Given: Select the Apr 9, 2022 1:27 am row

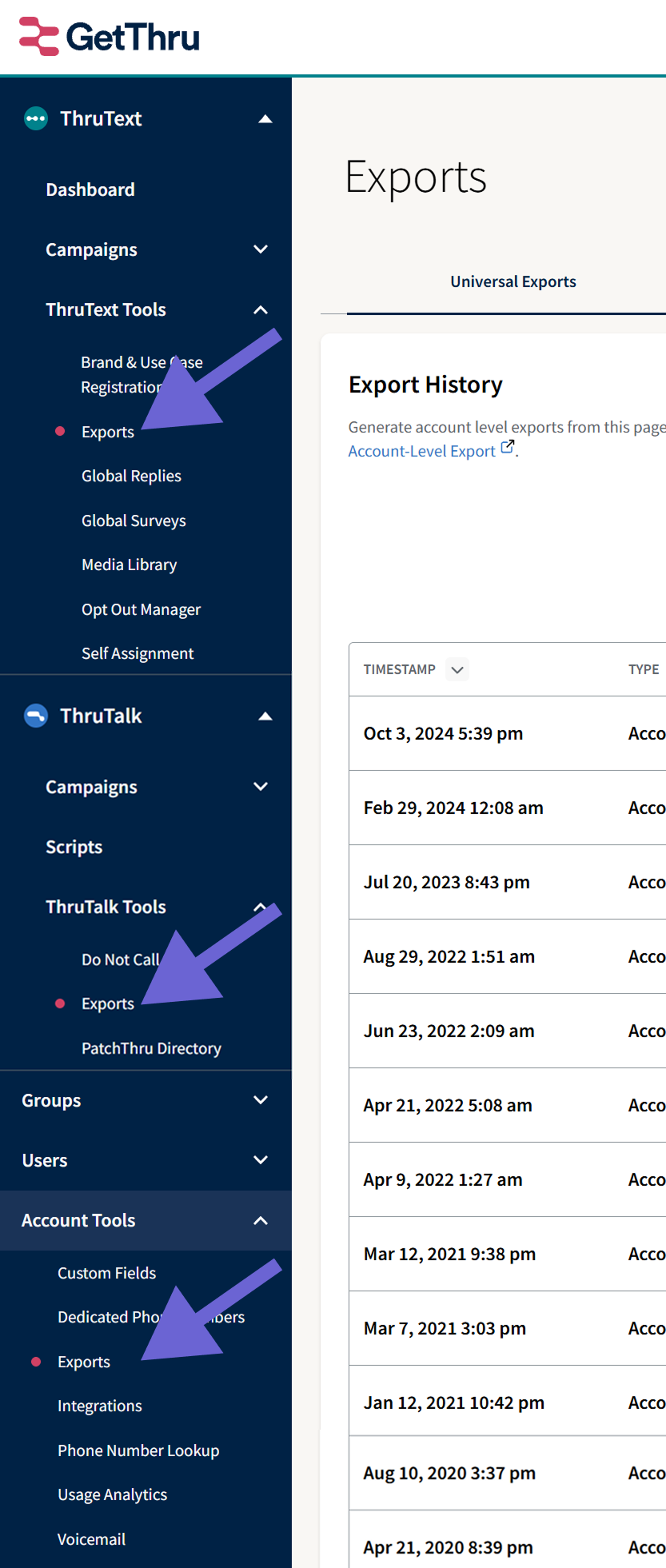Looking at the screenshot, I should click(x=508, y=1179).
